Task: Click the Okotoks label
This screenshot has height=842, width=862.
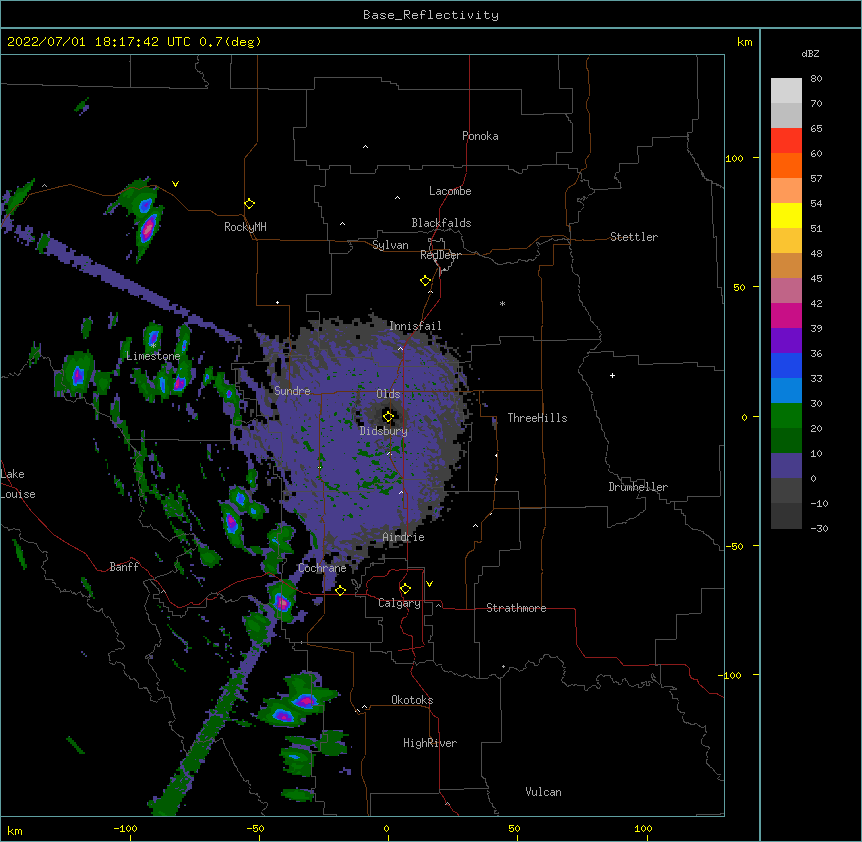Action: pyautogui.click(x=412, y=700)
